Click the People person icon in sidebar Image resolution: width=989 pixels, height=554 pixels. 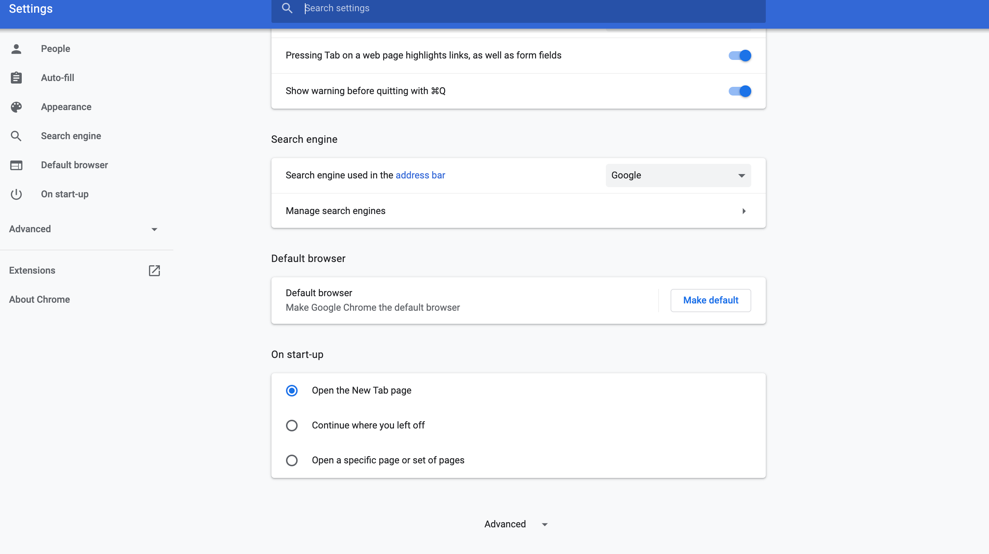(16, 49)
